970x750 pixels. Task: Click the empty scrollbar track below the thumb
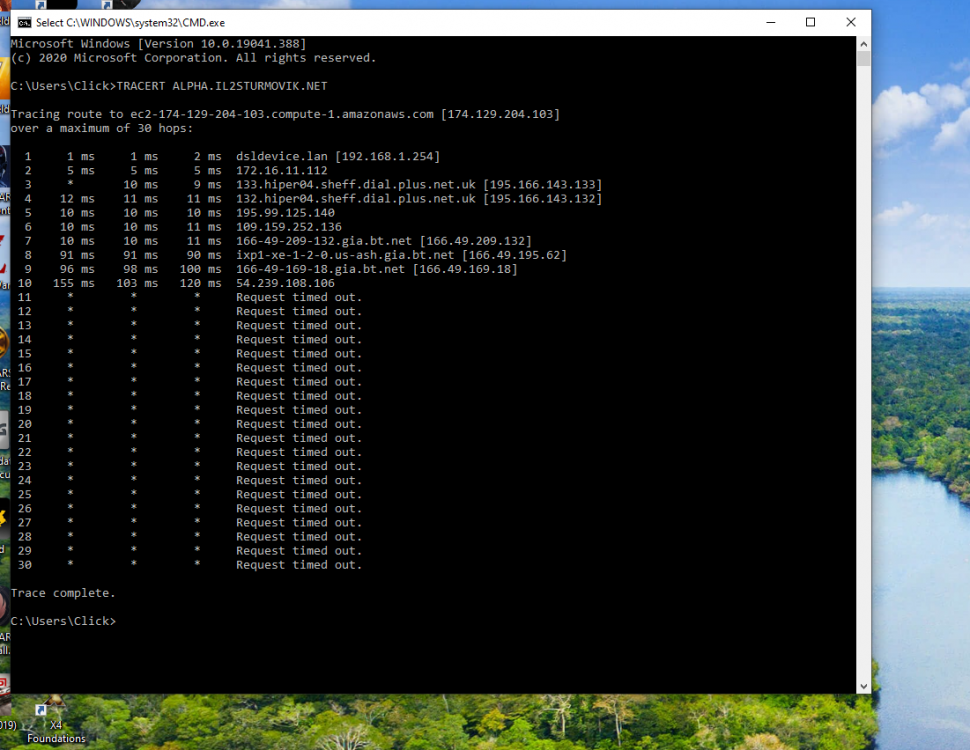tap(861, 400)
